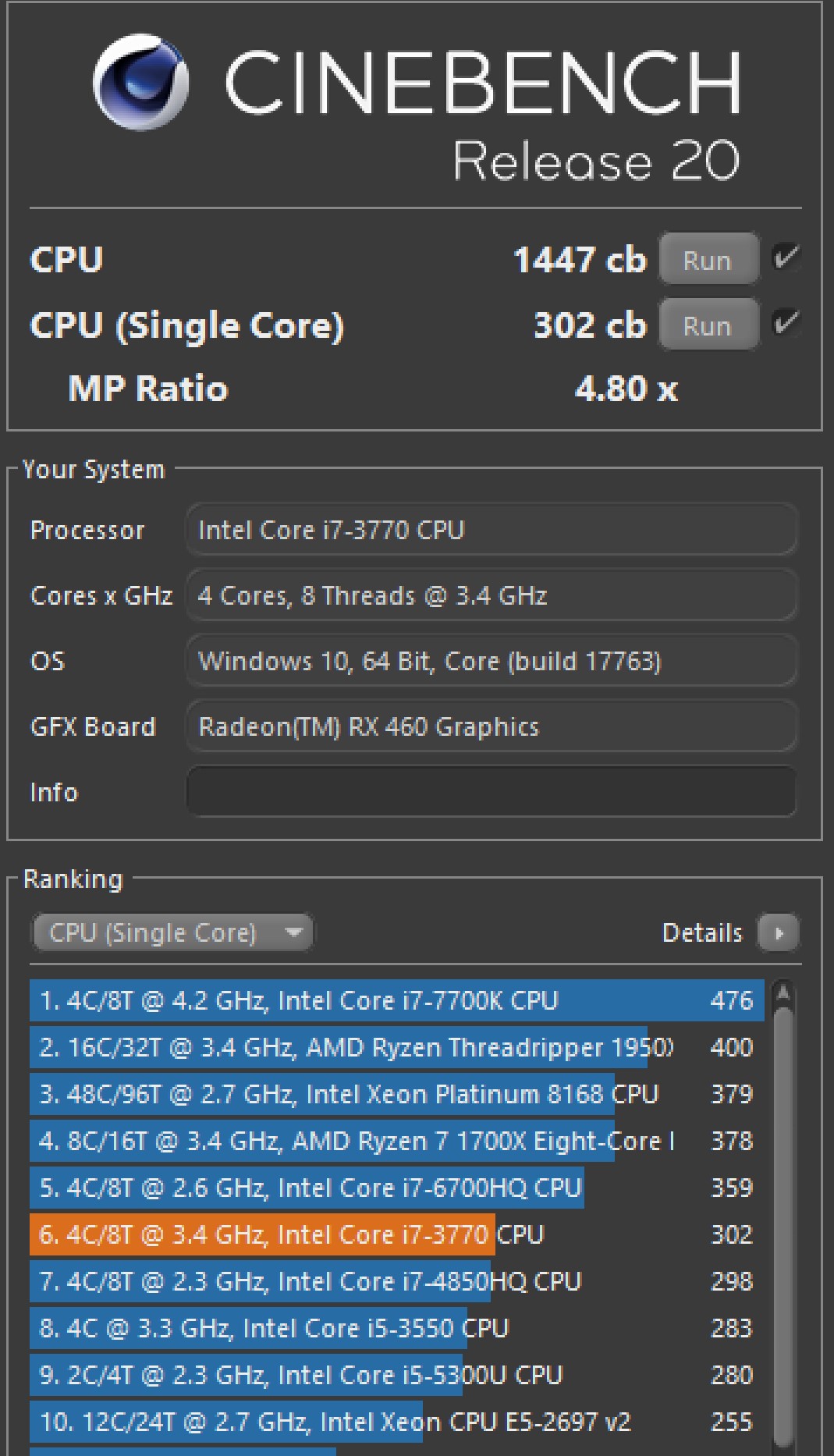
Task: Toggle the CPU test checkbox
Action: 786,257
